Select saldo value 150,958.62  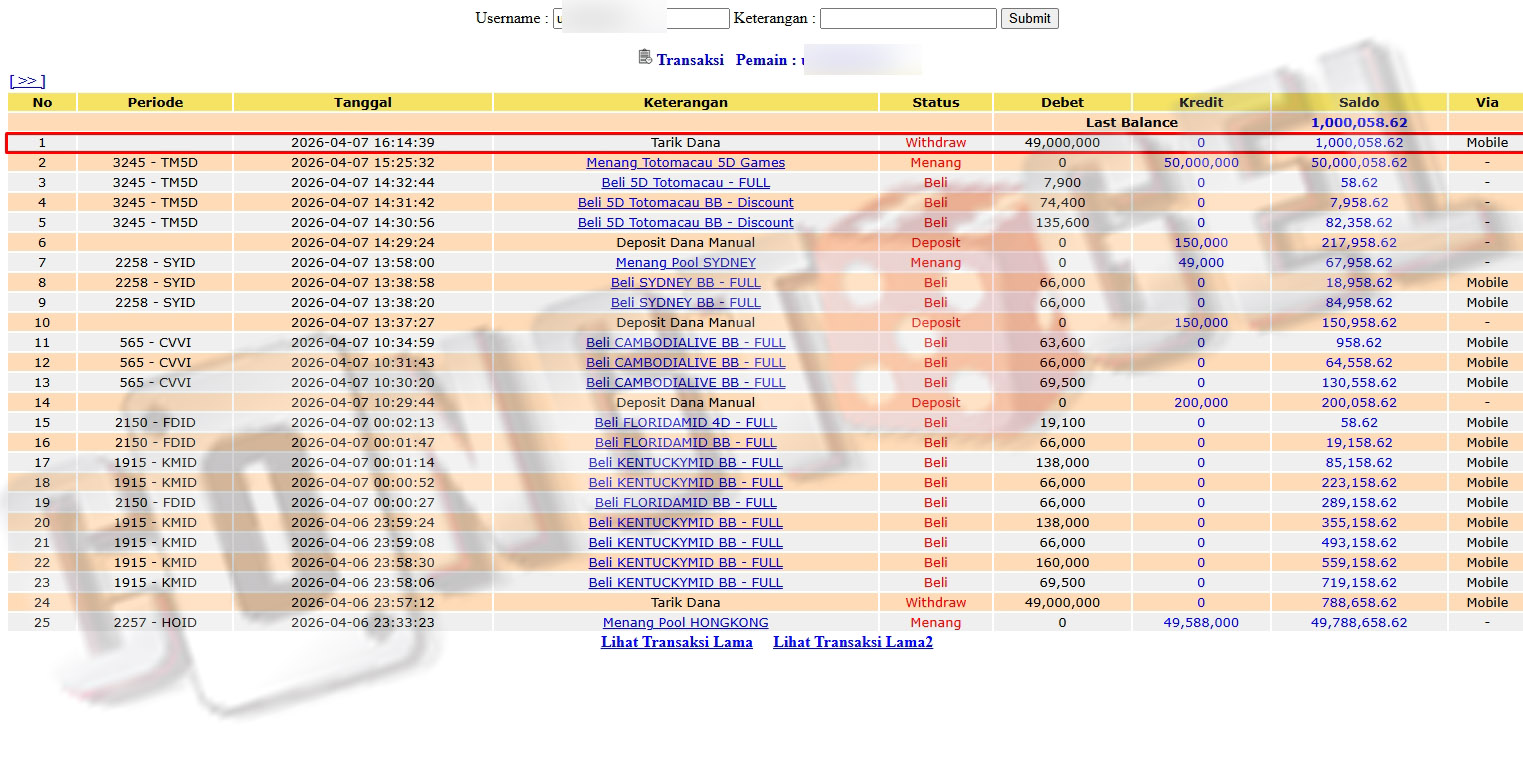point(1359,323)
